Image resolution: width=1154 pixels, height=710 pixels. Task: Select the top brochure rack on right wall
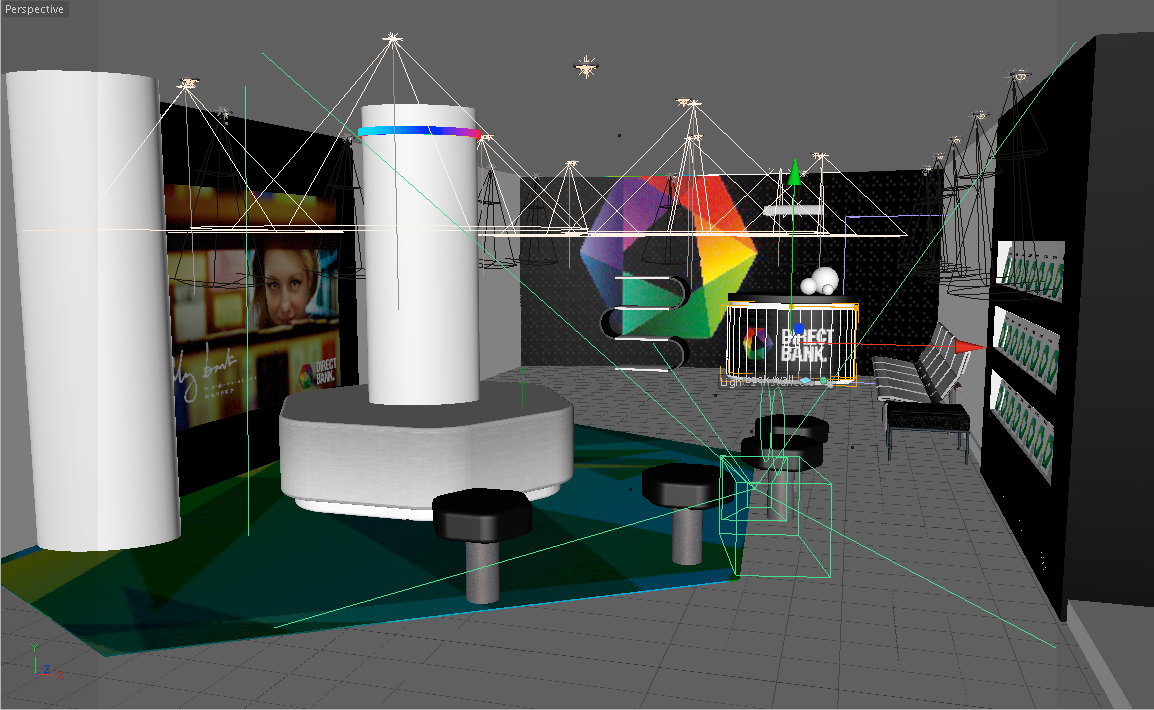[x=1030, y=271]
